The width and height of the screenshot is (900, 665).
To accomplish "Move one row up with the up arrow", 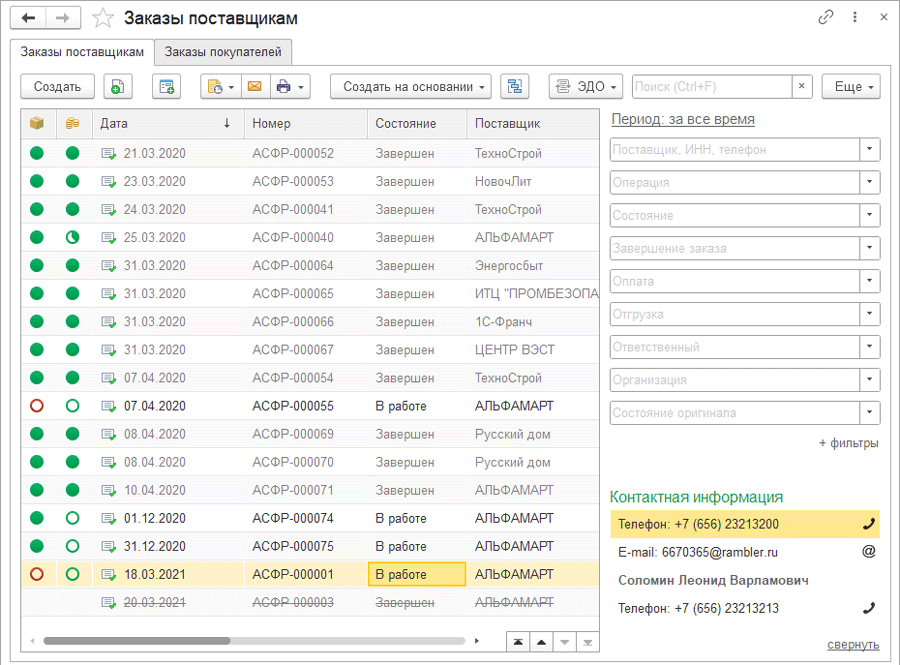I will [541, 641].
